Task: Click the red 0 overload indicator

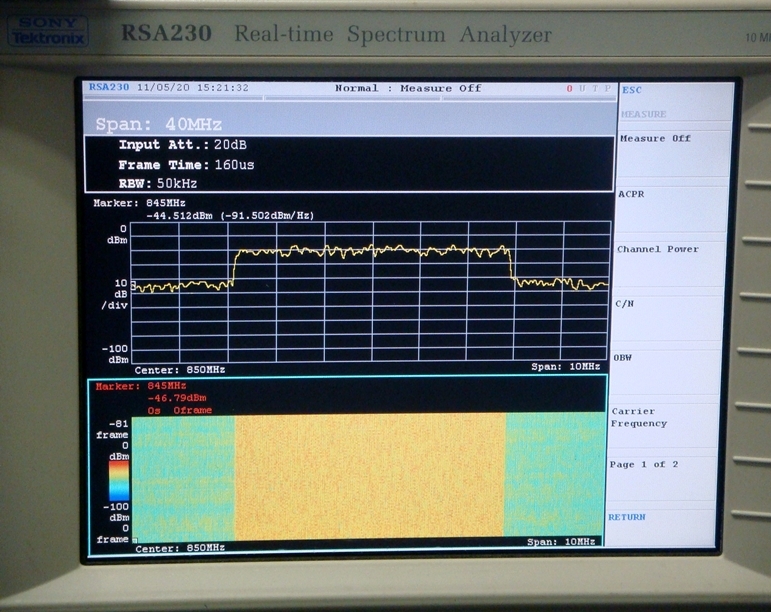Action: point(569,89)
